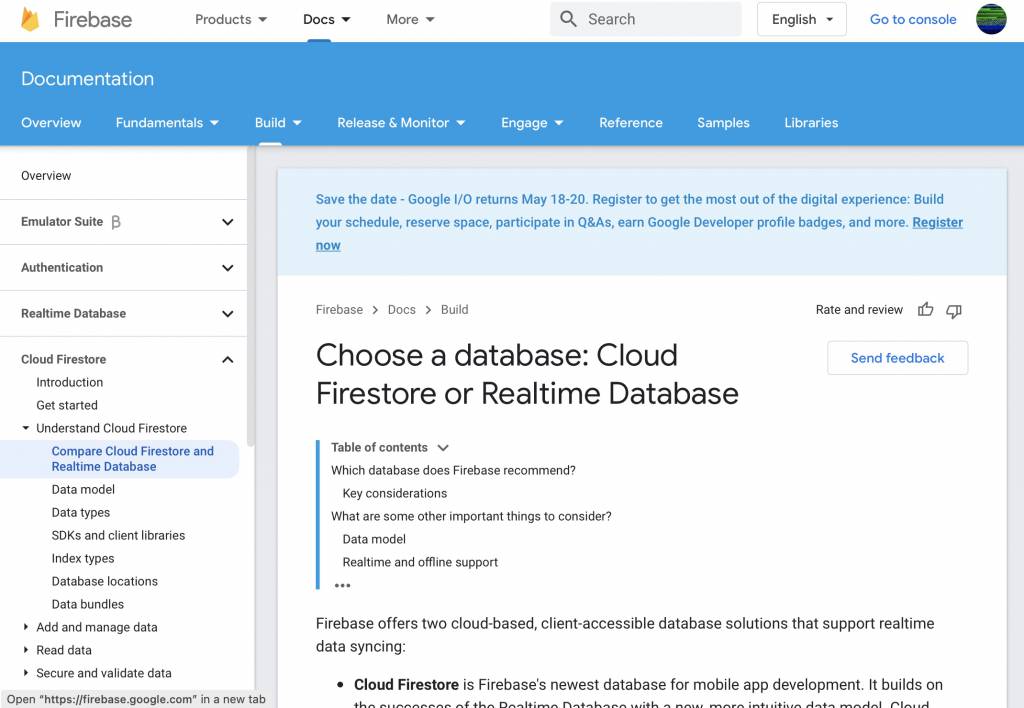Click the thumbs down rating icon
The width and height of the screenshot is (1024, 708).
954,311
